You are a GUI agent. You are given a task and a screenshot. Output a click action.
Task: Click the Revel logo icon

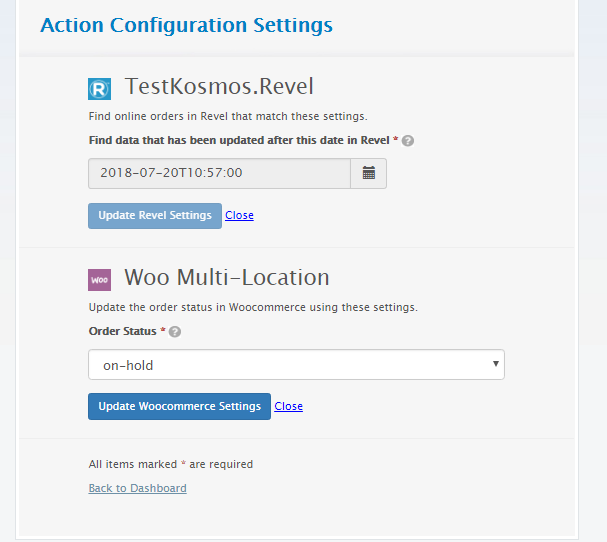[x=99, y=89]
